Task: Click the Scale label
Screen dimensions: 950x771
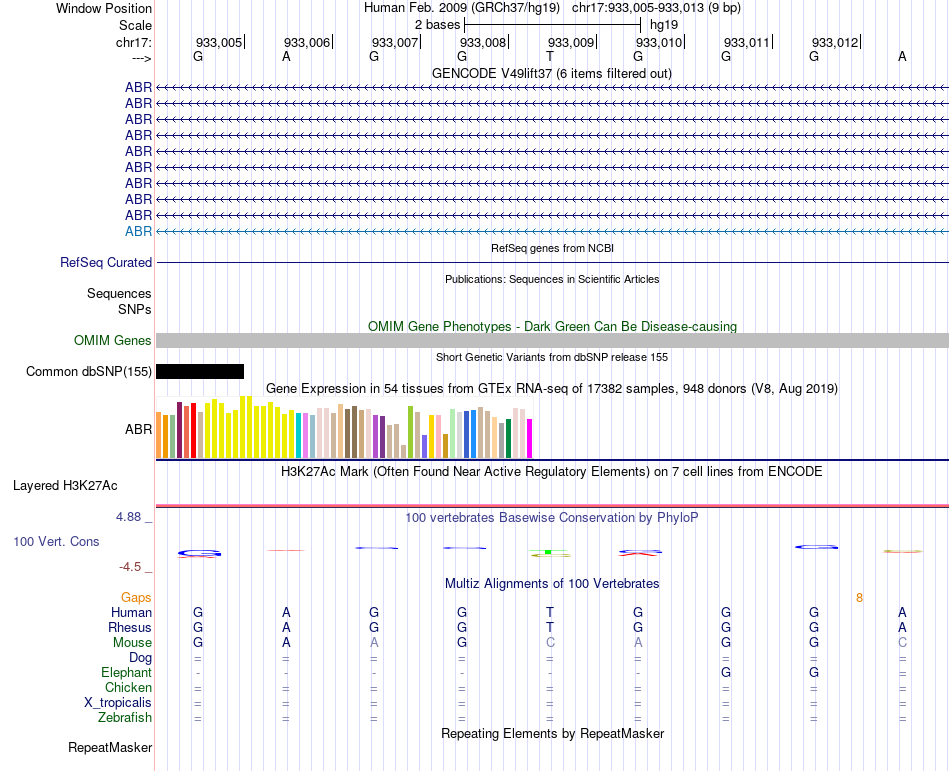Action: 136,25
